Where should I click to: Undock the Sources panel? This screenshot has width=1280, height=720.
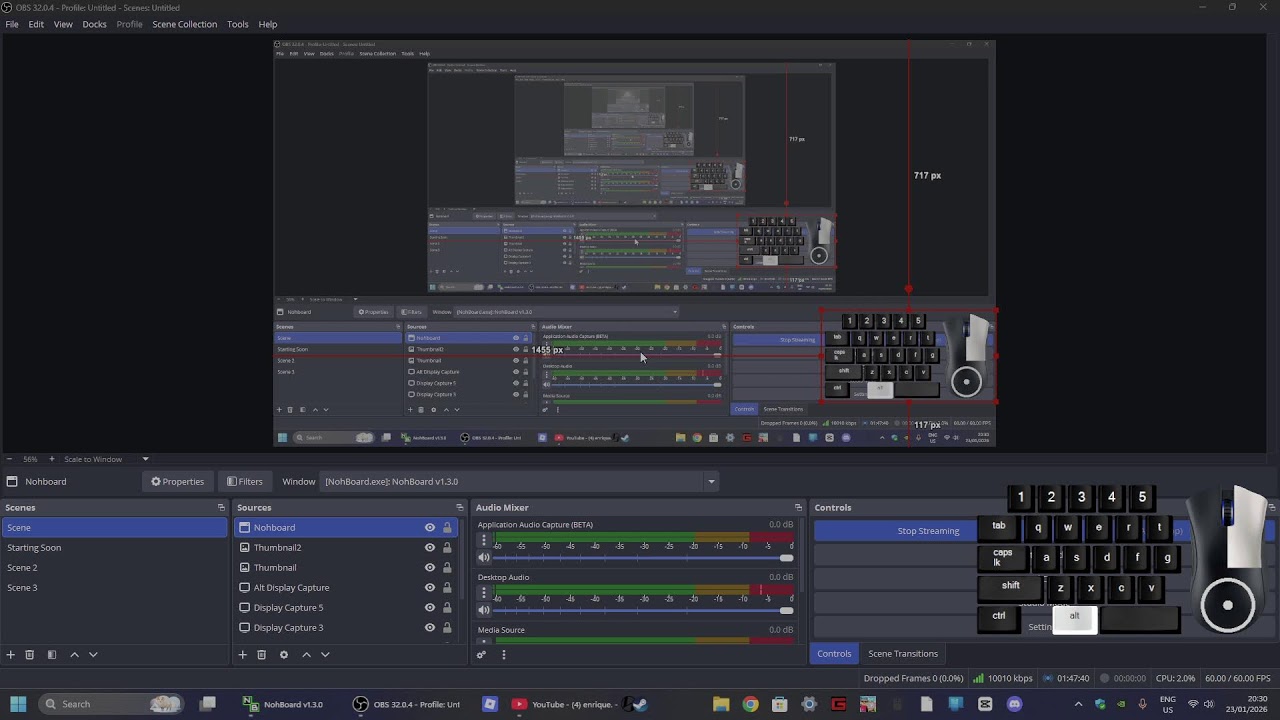click(459, 508)
